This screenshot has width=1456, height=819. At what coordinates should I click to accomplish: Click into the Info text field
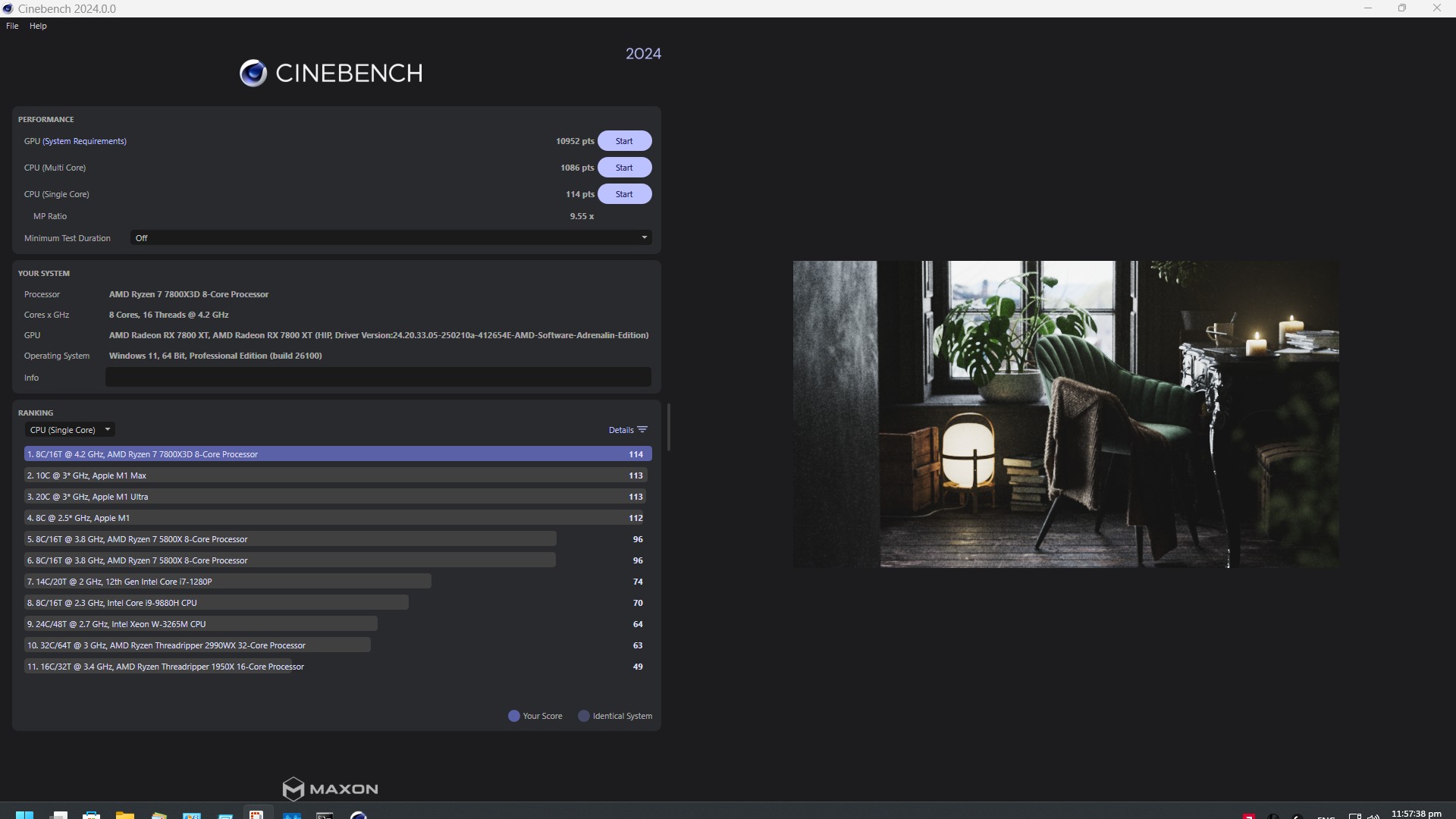point(378,378)
